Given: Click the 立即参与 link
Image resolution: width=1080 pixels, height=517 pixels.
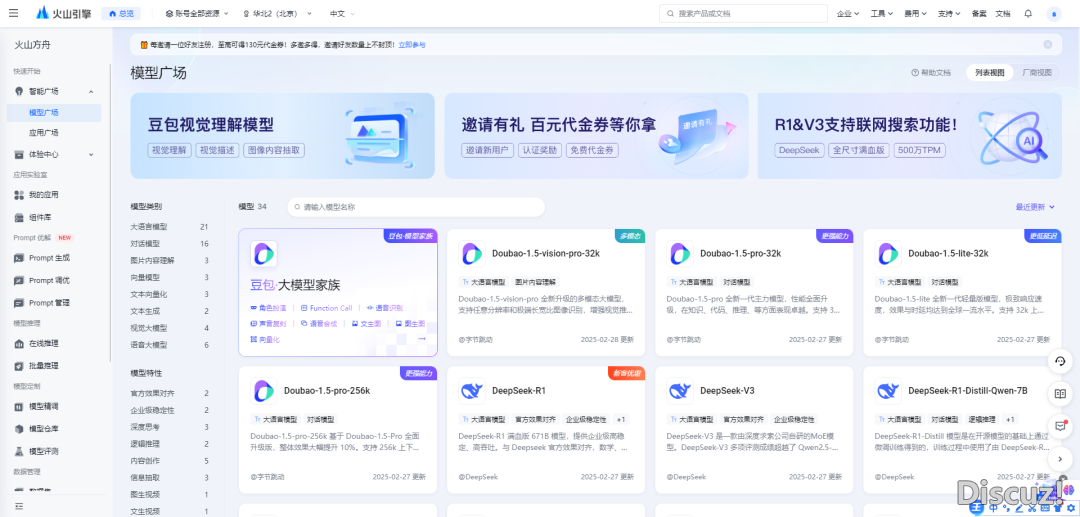Looking at the screenshot, I should tap(412, 45).
